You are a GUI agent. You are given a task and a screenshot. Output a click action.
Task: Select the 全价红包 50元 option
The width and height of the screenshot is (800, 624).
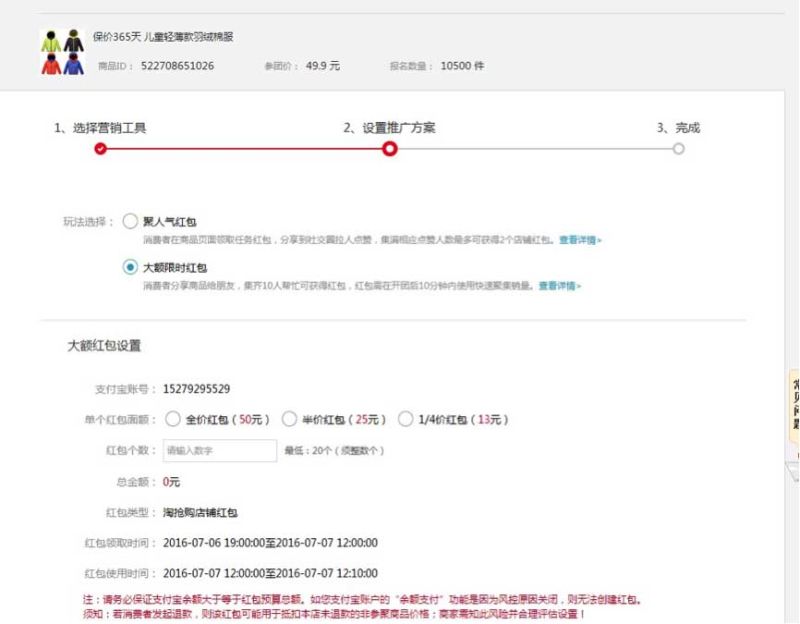(171, 419)
